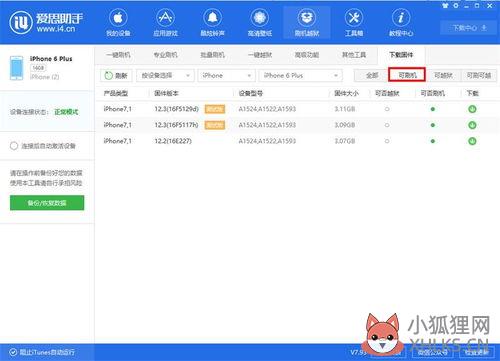
Task: Click the 固件版本 column header
Action: (166, 93)
